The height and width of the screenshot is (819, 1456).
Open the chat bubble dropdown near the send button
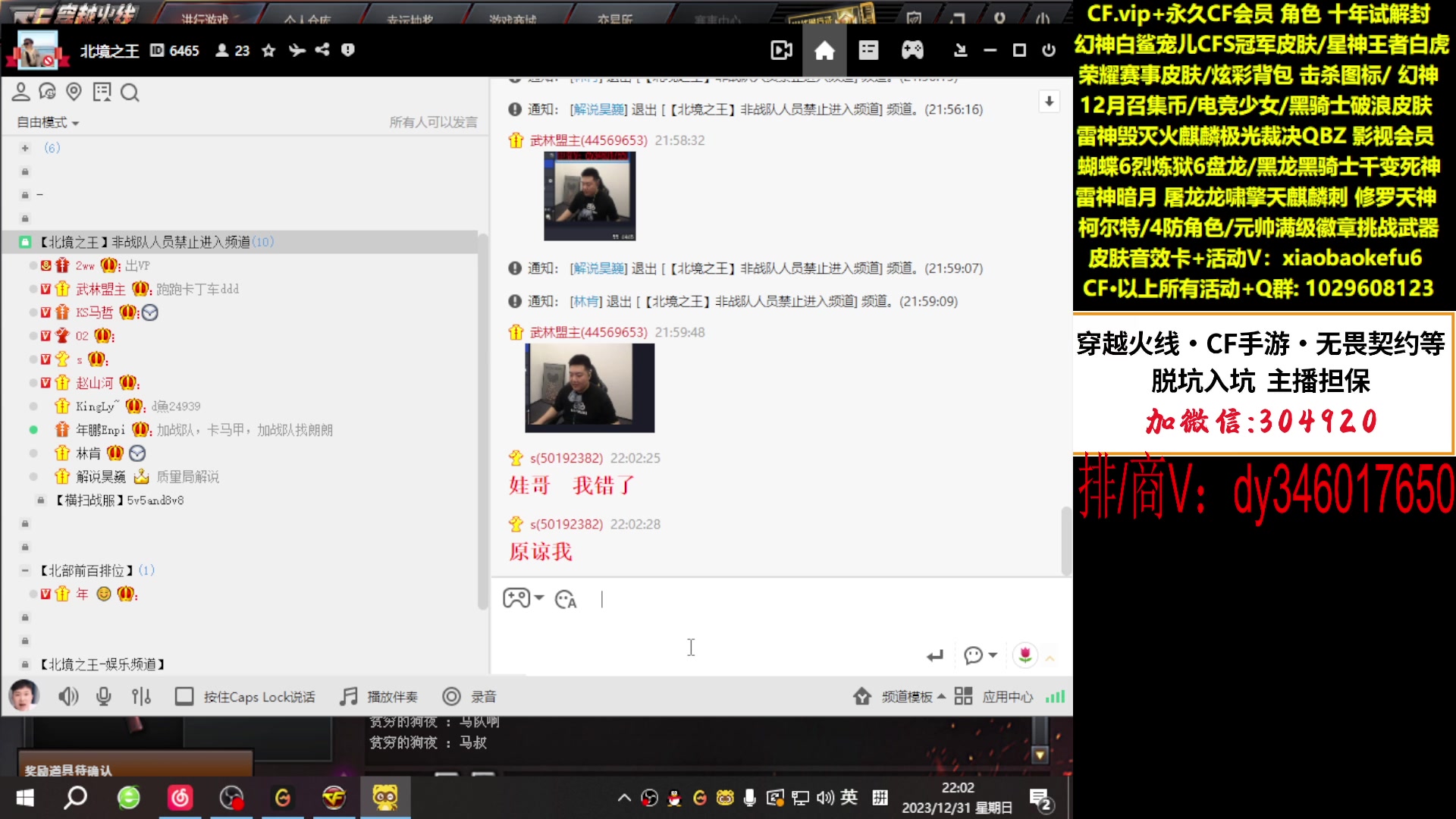[x=980, y=655]
